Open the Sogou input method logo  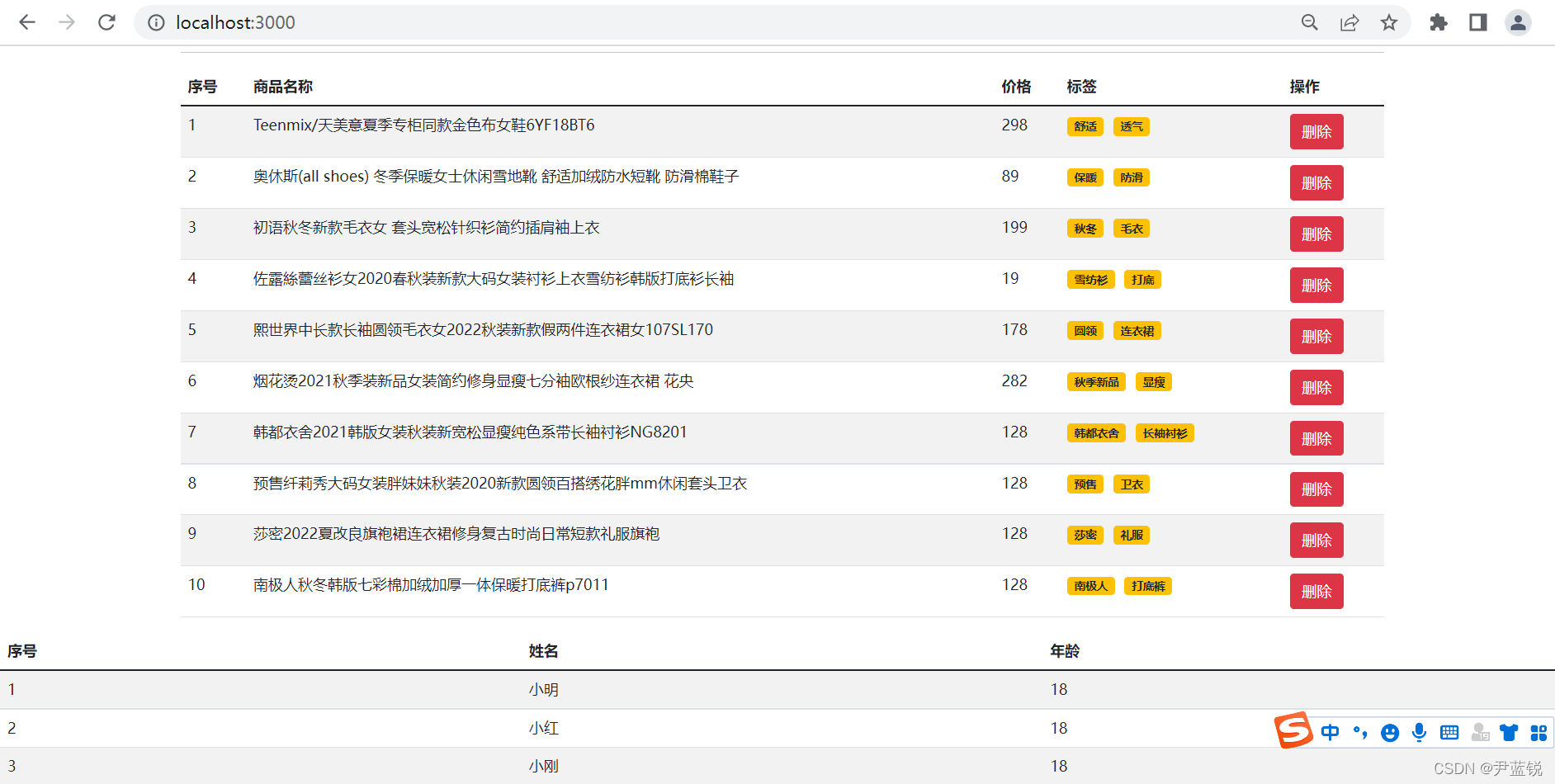[1293, 730]
